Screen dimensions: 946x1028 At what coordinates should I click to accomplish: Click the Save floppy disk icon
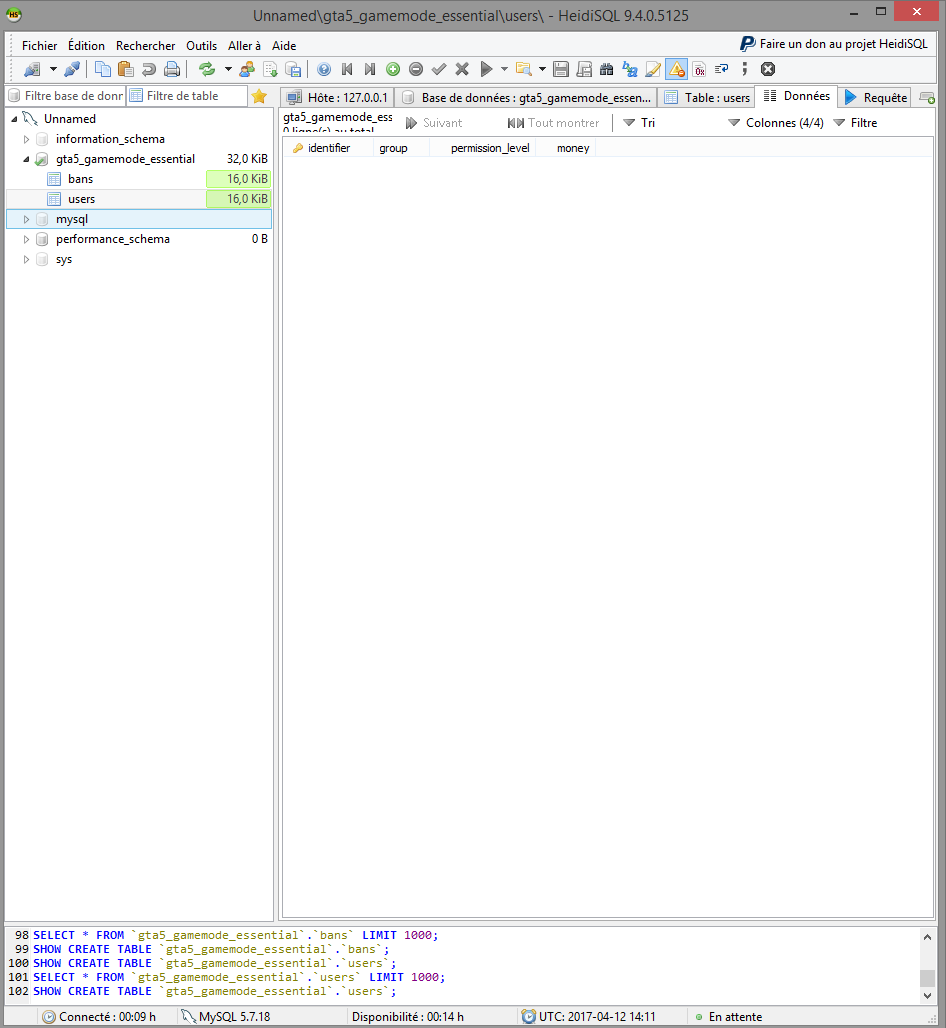tap(561, 69)
